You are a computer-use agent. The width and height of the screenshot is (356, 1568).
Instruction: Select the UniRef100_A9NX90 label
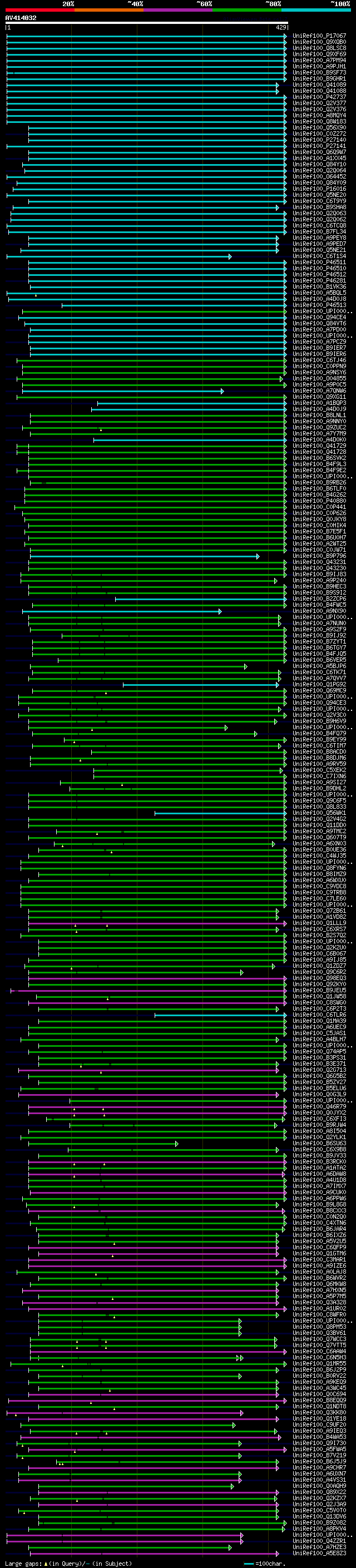point(319,611)
